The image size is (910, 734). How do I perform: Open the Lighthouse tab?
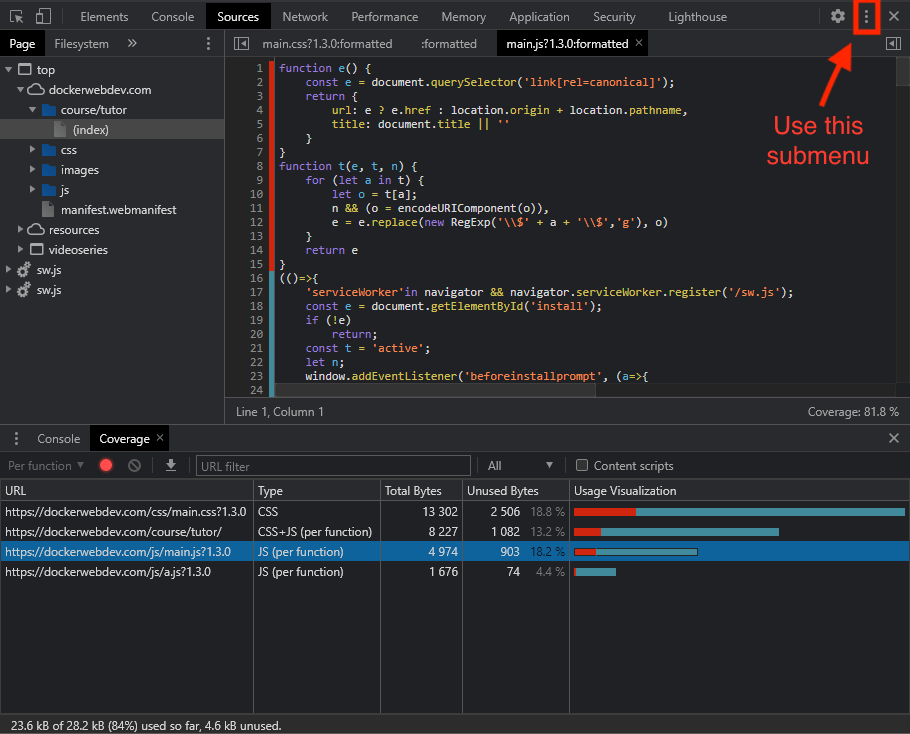pos(697,16)
